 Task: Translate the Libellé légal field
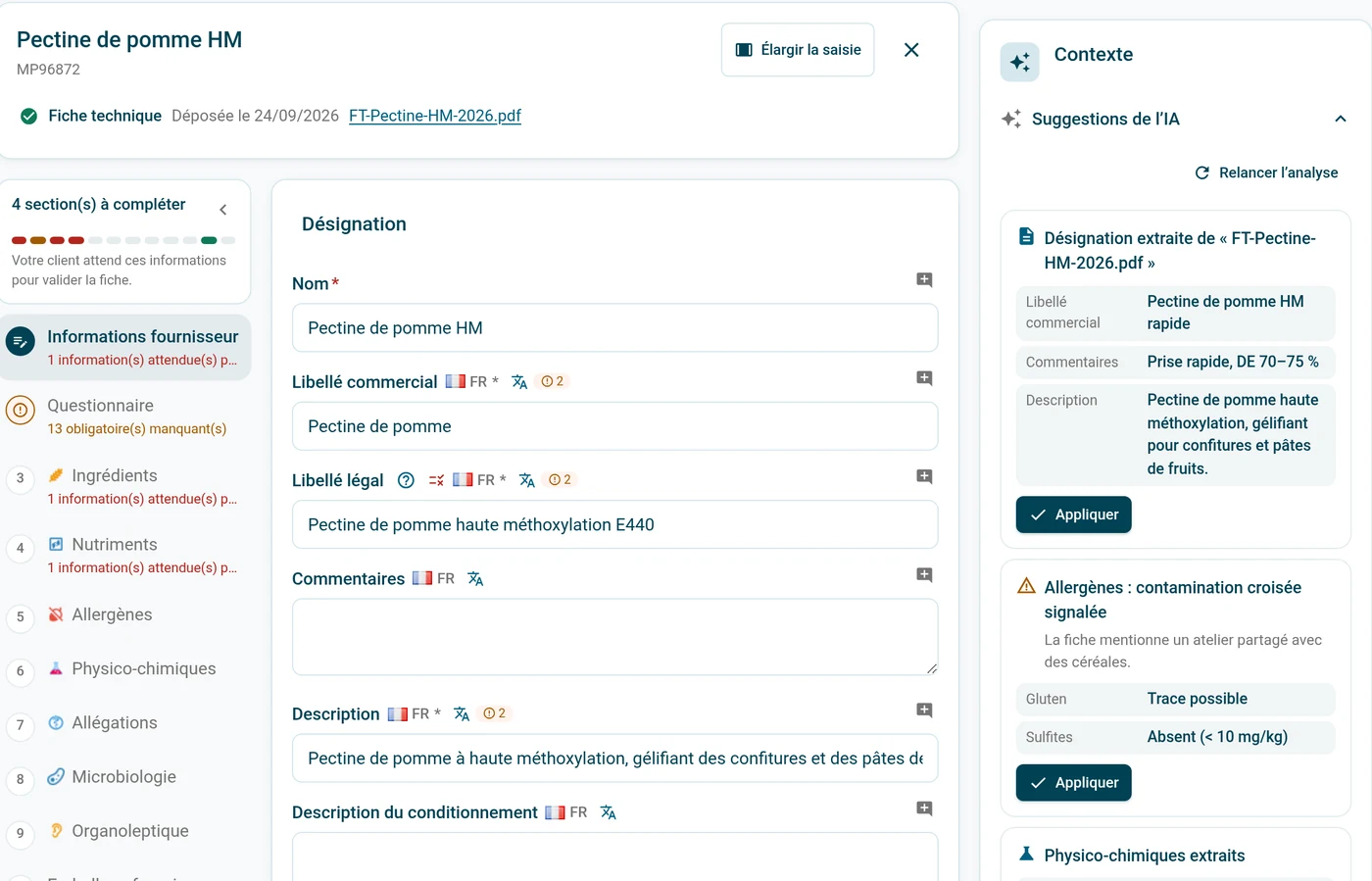coord(527,480)
